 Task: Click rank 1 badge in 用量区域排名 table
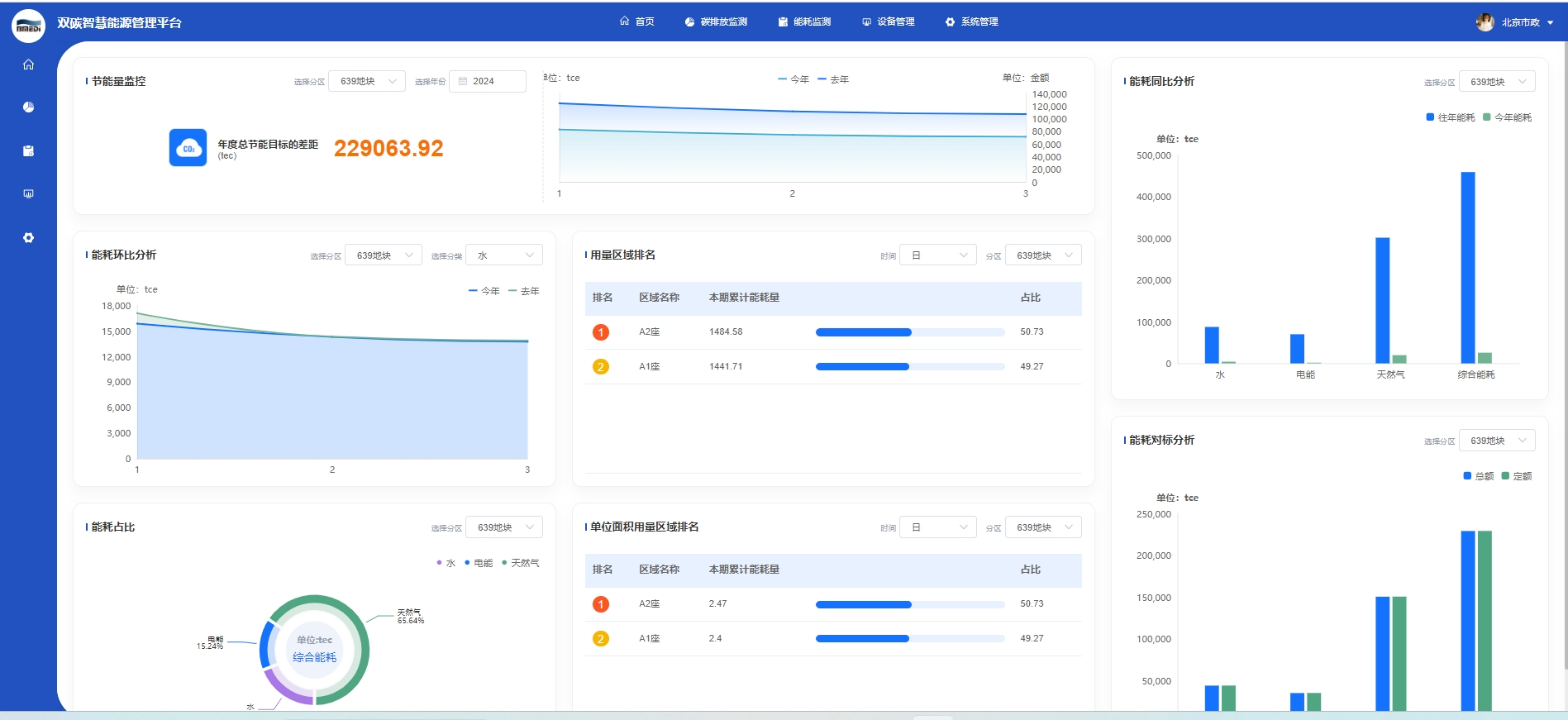coord(601,332)
